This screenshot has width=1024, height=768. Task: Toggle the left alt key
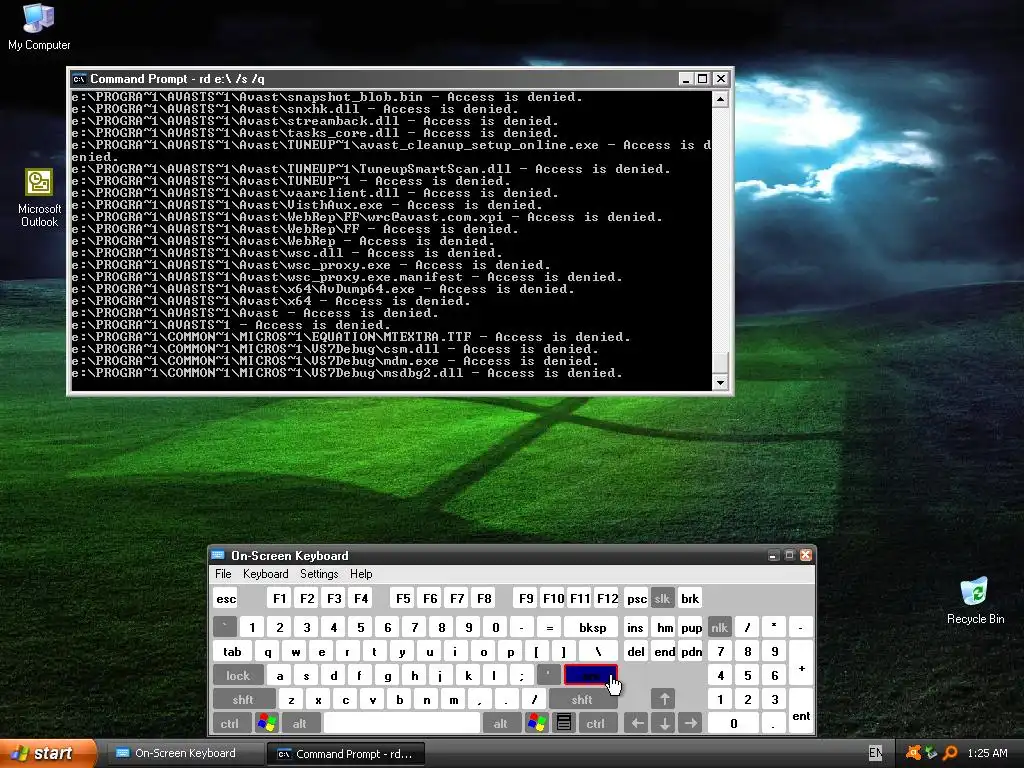300,723
